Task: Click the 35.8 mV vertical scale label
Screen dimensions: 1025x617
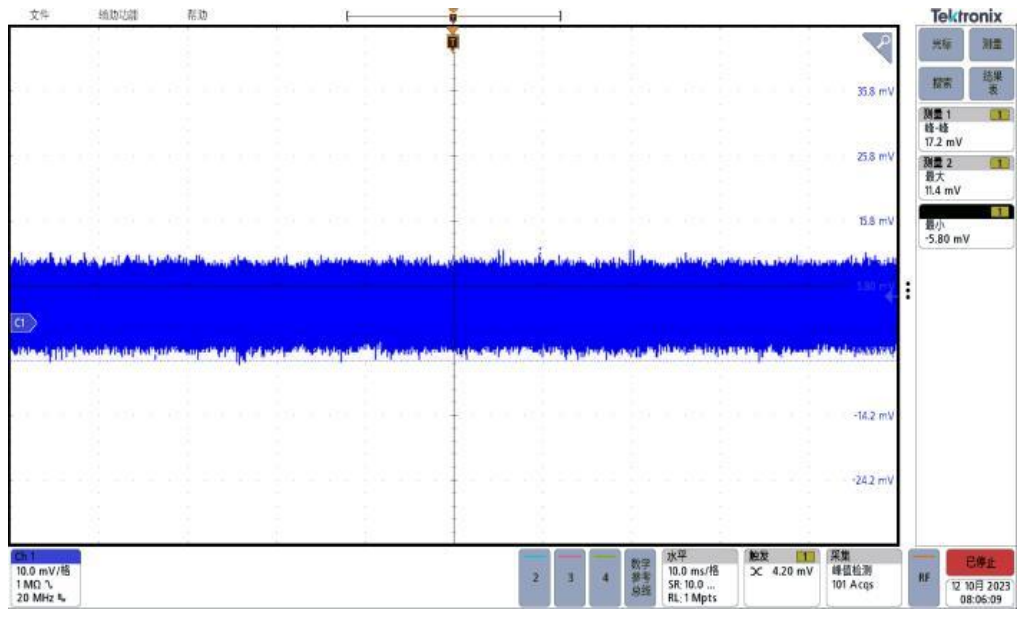Action: click(x=875, y=92)
